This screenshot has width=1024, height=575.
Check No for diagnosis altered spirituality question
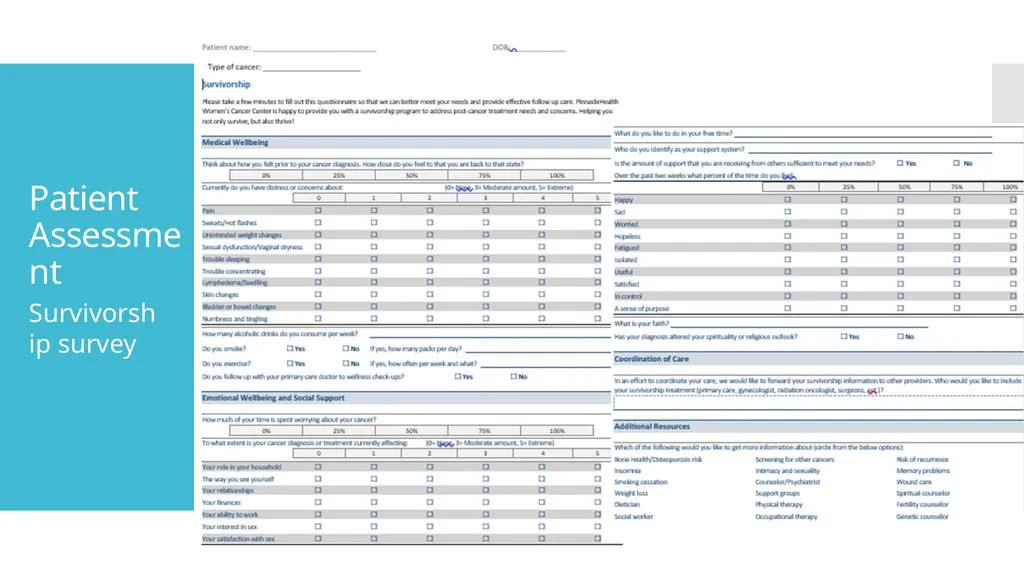click(900, 337)
